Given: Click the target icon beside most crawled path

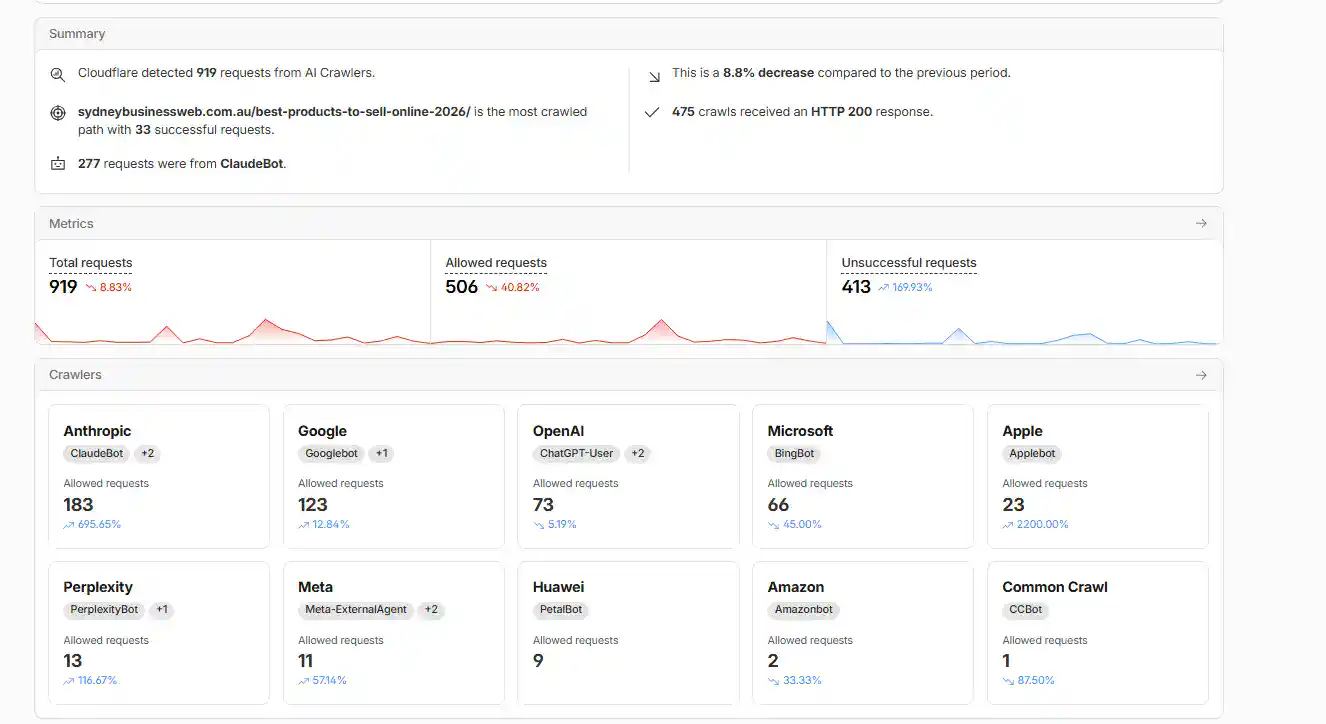Looking at the screenshot, I should tap(58, 113).
